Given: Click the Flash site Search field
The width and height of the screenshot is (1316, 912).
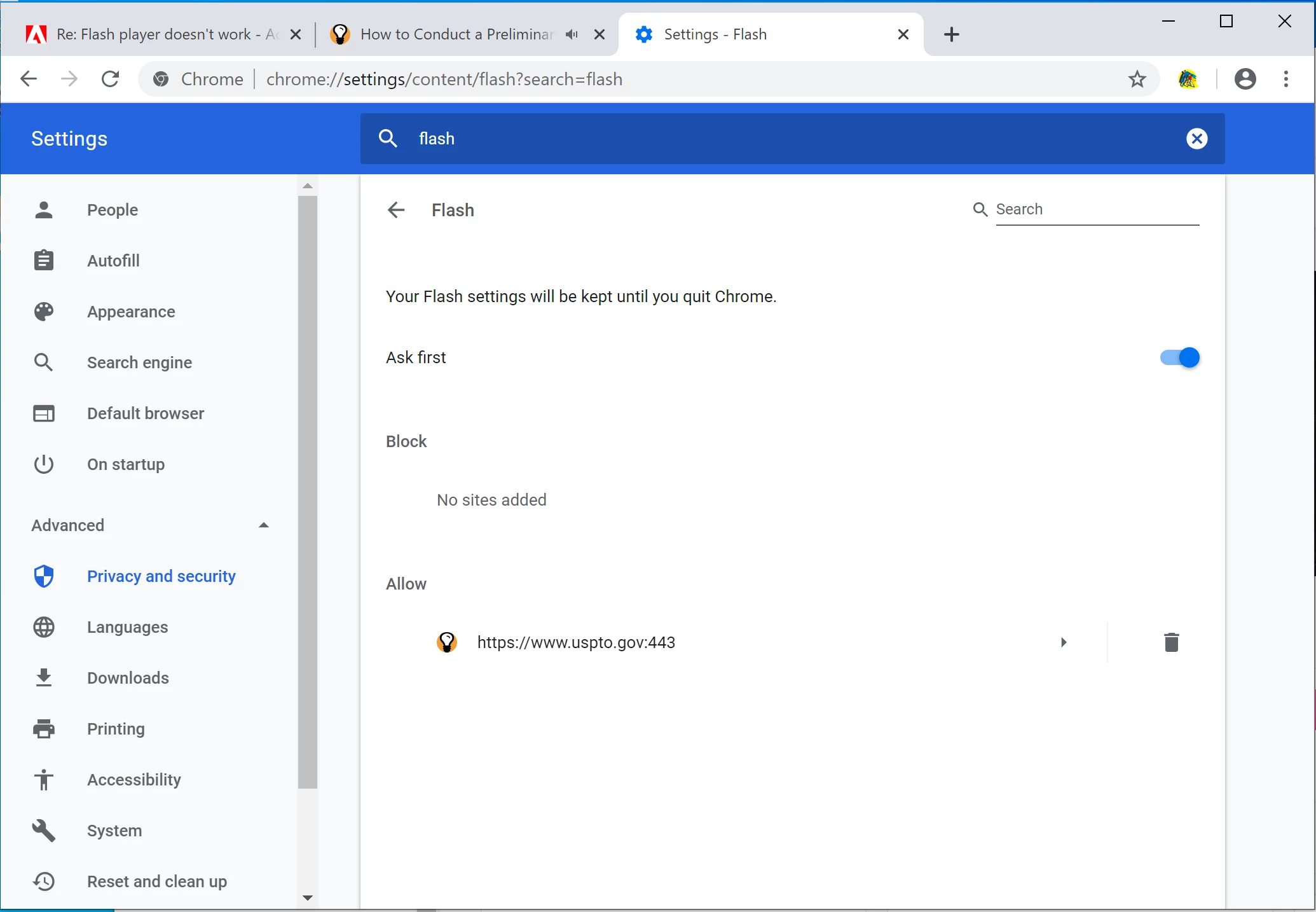Looking at the screenshot, I should 1097,210.
